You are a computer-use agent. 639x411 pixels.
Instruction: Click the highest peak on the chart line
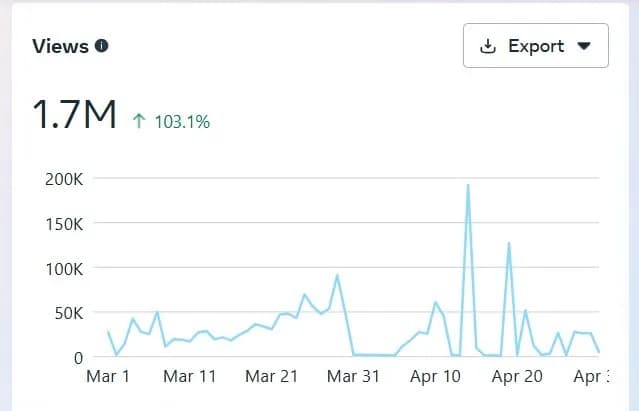[x=468, y=186]
